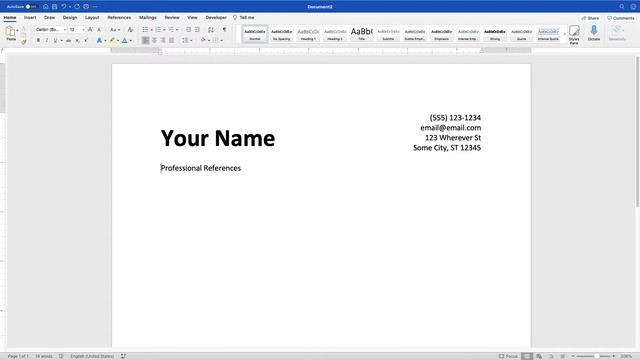Undo the last action

click(64, 7)
